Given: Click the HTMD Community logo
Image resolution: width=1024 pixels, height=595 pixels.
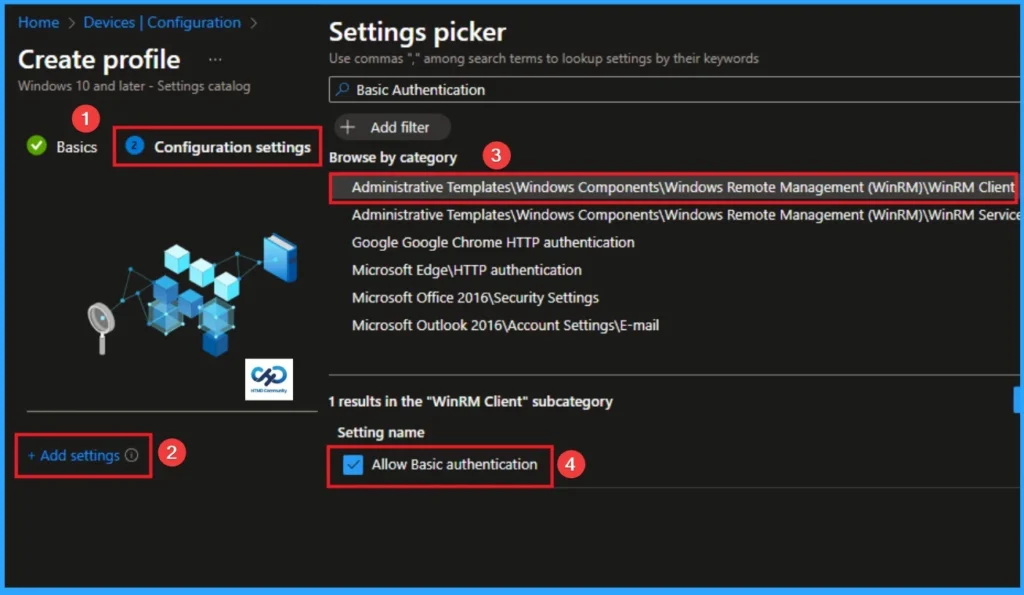Looking at the screenshot, I should point(269,378).
